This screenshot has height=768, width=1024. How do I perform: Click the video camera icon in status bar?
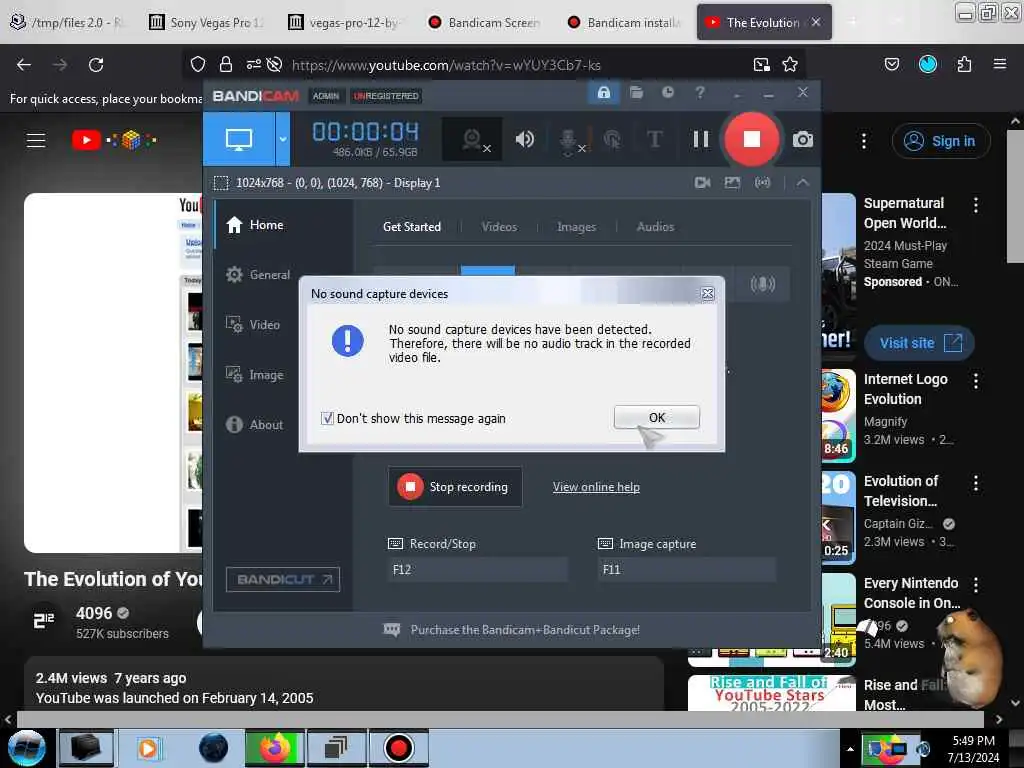pos(703,183)
